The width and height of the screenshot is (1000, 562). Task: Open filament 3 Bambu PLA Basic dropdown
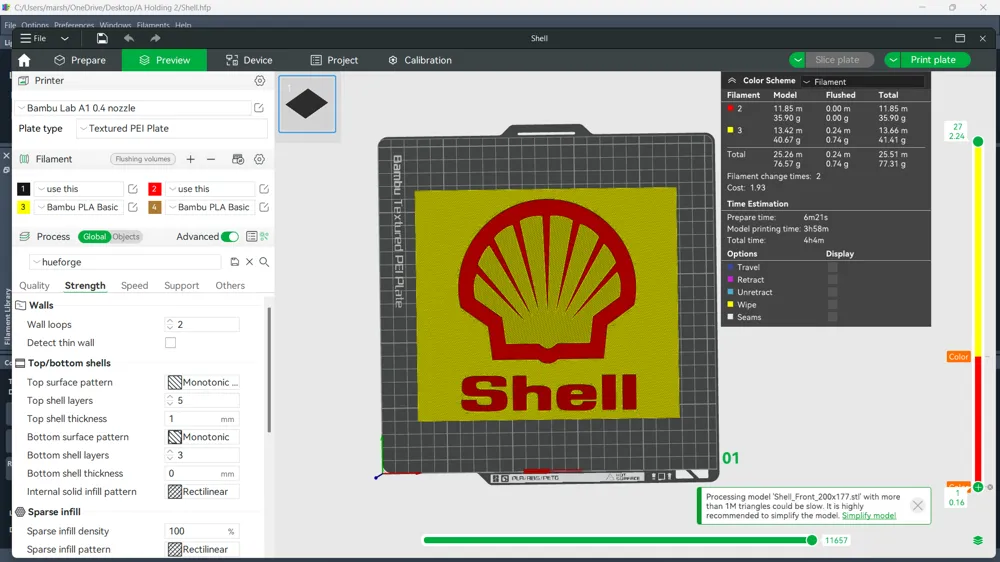tap(78, 207)
